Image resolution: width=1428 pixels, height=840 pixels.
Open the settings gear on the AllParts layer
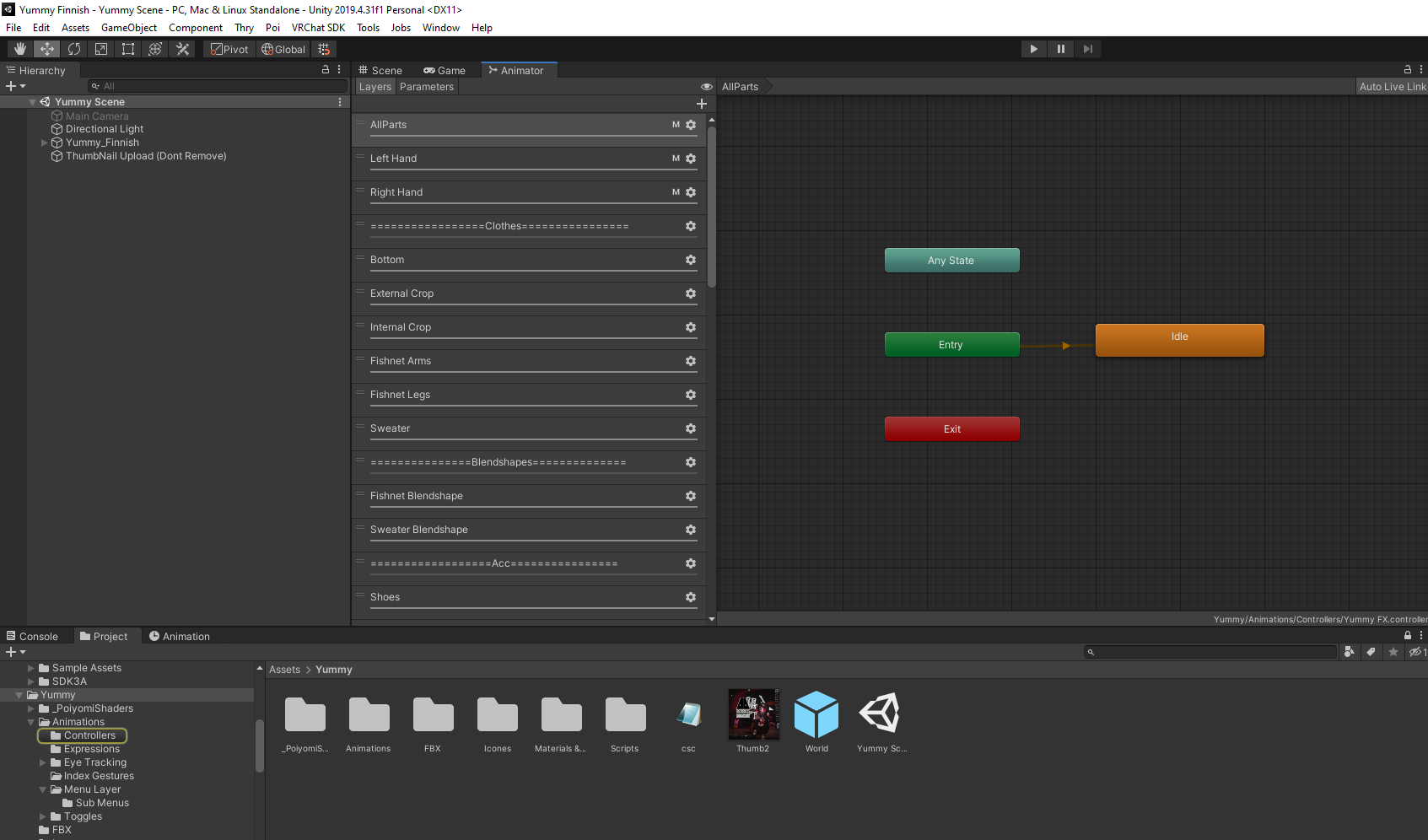690,124
